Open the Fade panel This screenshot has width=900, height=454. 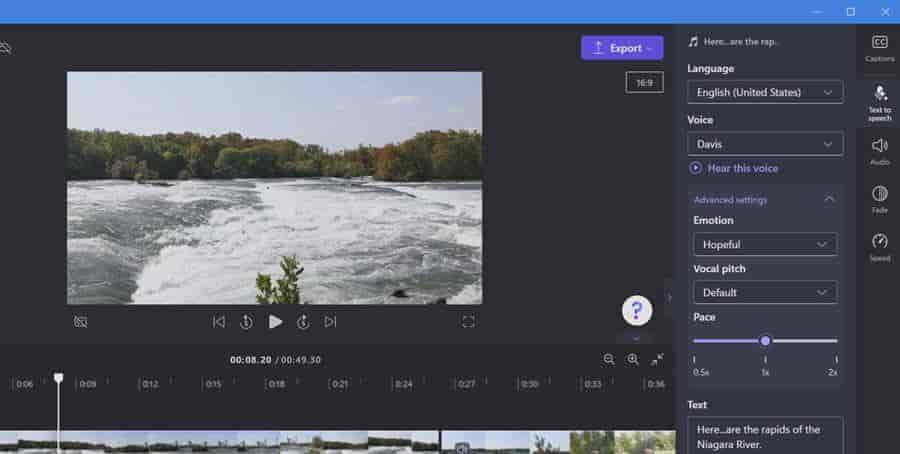[x=879, y=199]
